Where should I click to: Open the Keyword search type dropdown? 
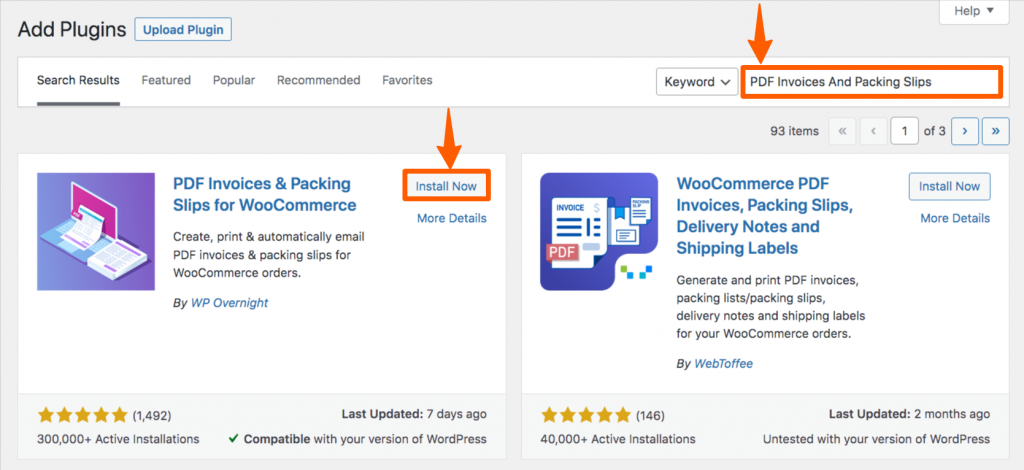click(697, 82)
